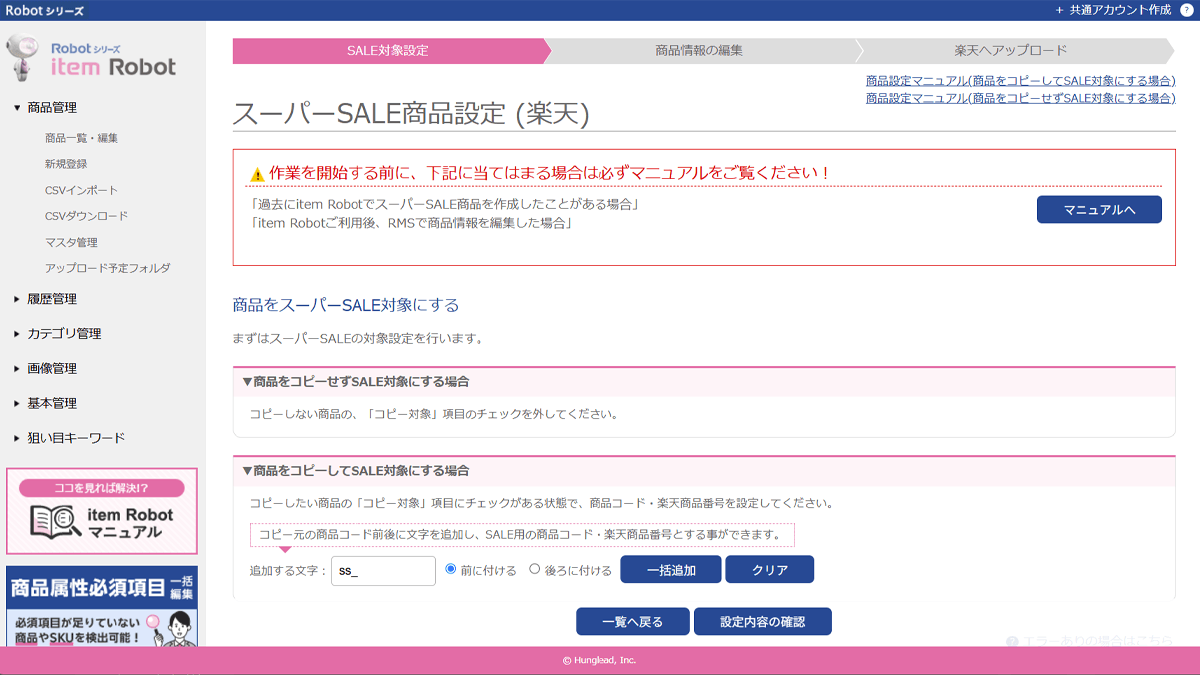Image resolution: width=1200 pixels, height=675 pixels.
Task: Select the SALE対象設定 step tab
Action: tap(388, 50)
